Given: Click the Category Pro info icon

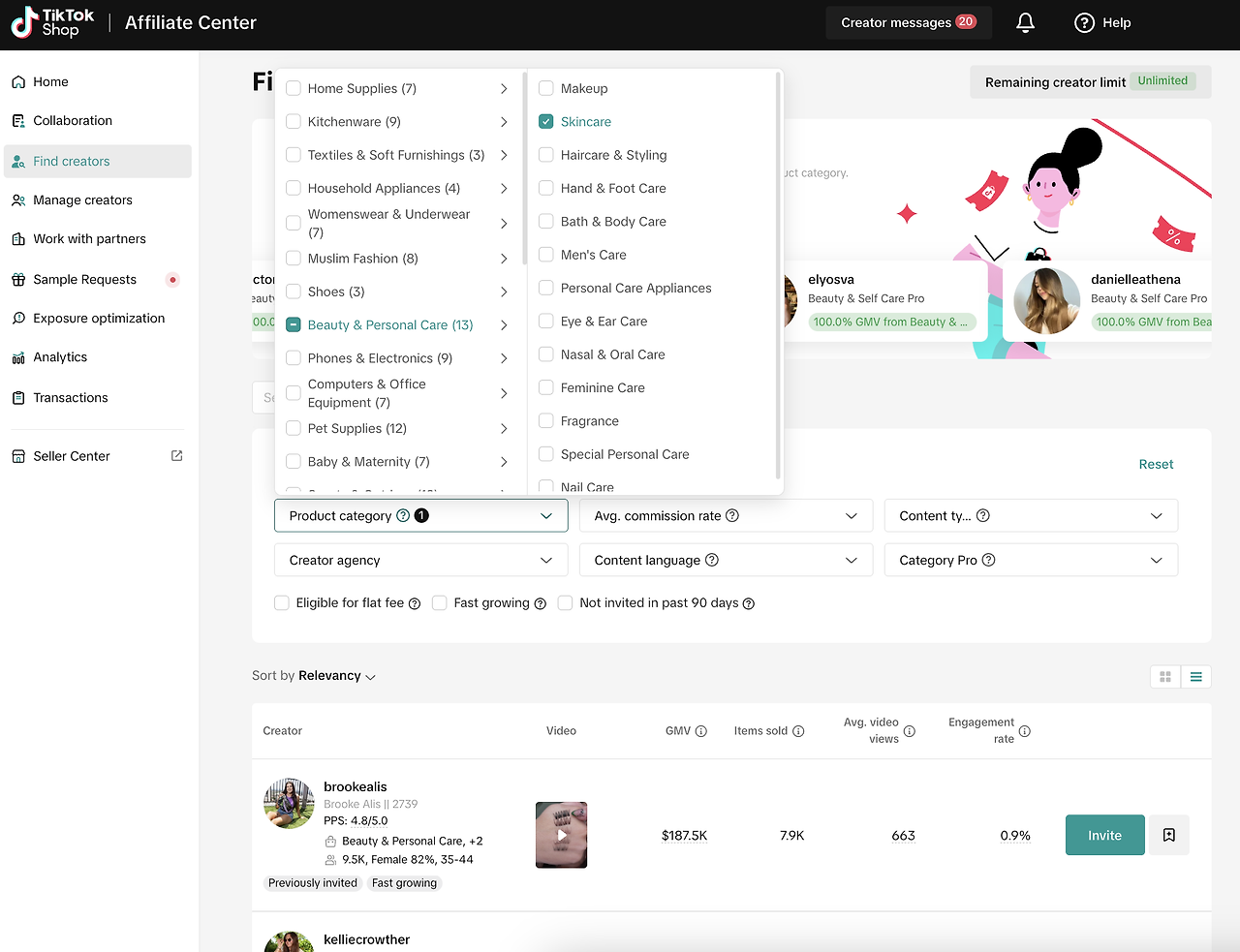Looking at the screenshot, I should pyautogui.click(x=989, y=560).
